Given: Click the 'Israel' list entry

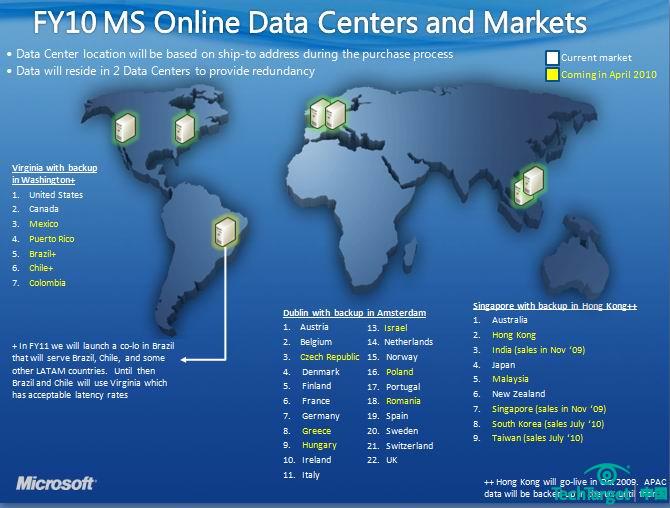Looking at the screenshot, I should [396, 328].
